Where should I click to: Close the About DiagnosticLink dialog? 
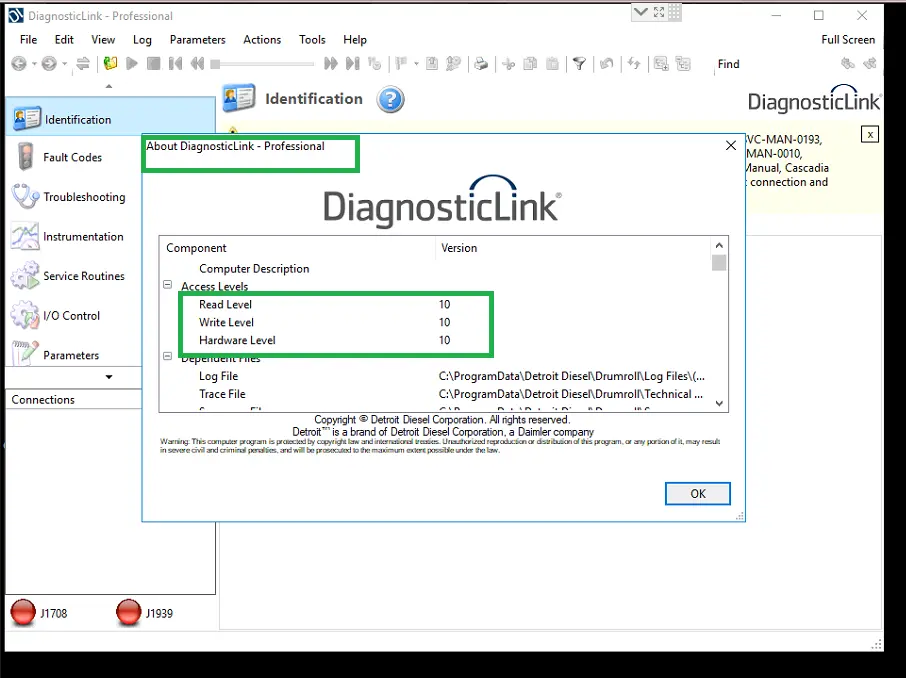coord(731,146)
